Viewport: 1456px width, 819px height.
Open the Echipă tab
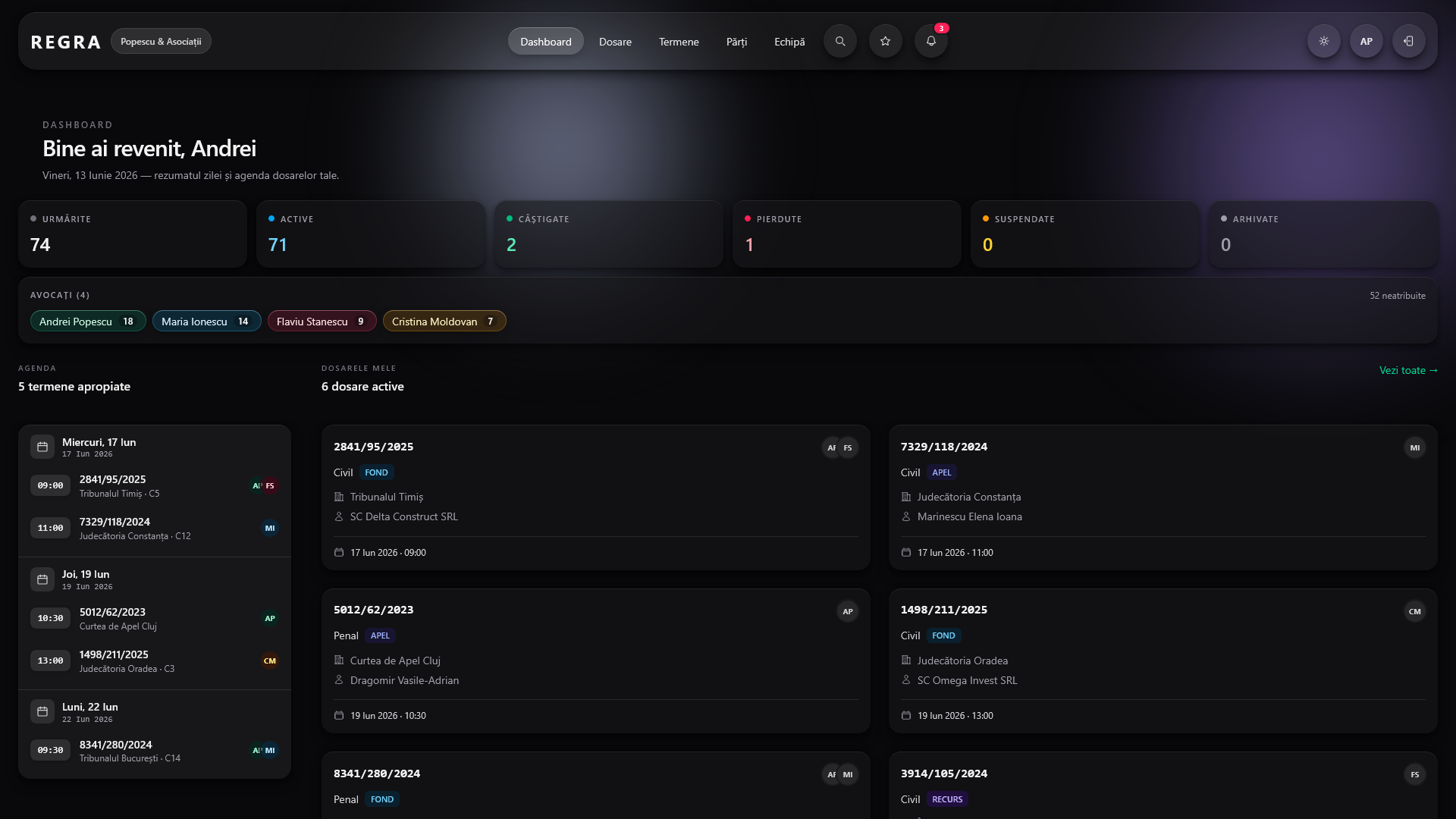point(789,41)
